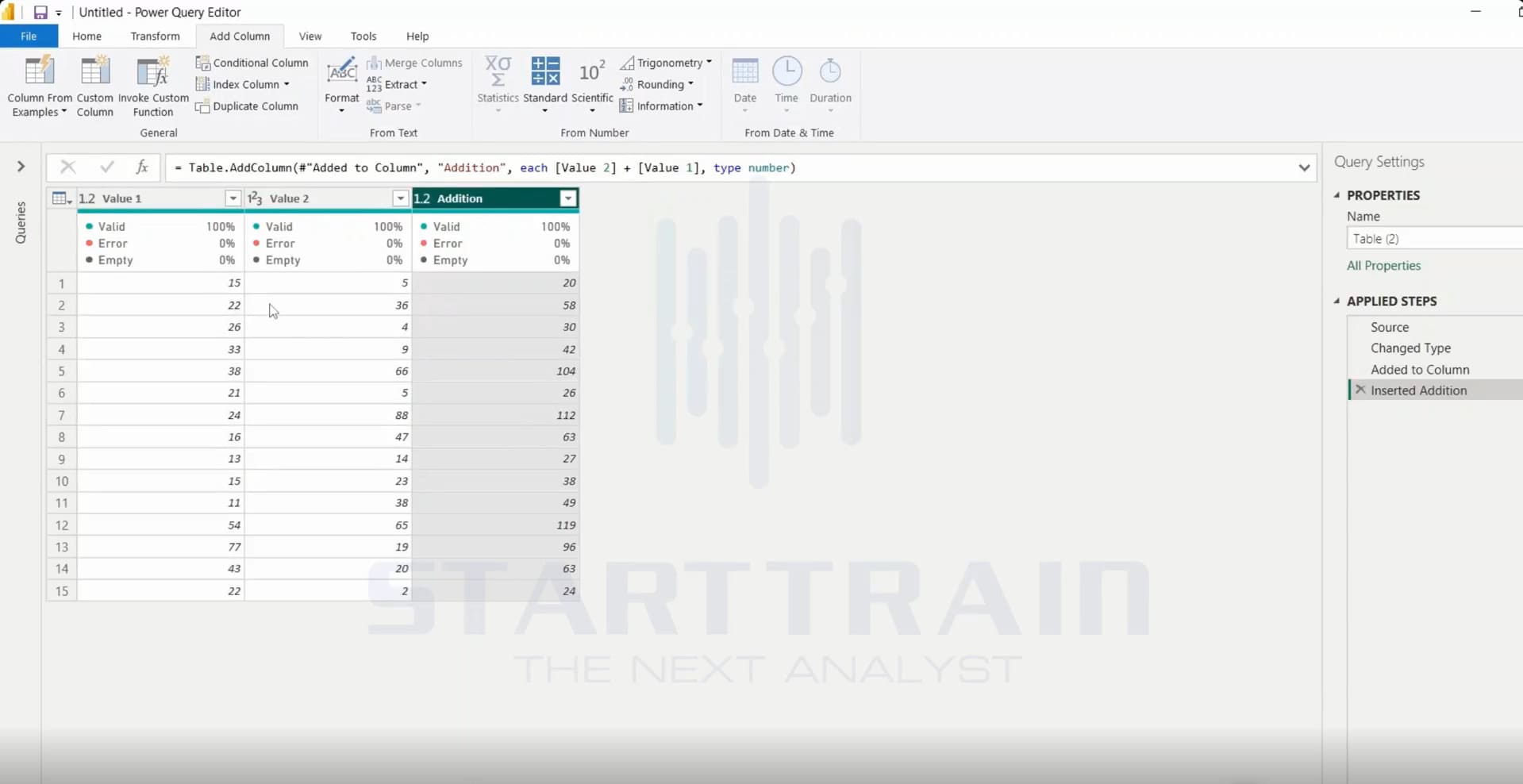Open the Format text menu

click(342, 86)
